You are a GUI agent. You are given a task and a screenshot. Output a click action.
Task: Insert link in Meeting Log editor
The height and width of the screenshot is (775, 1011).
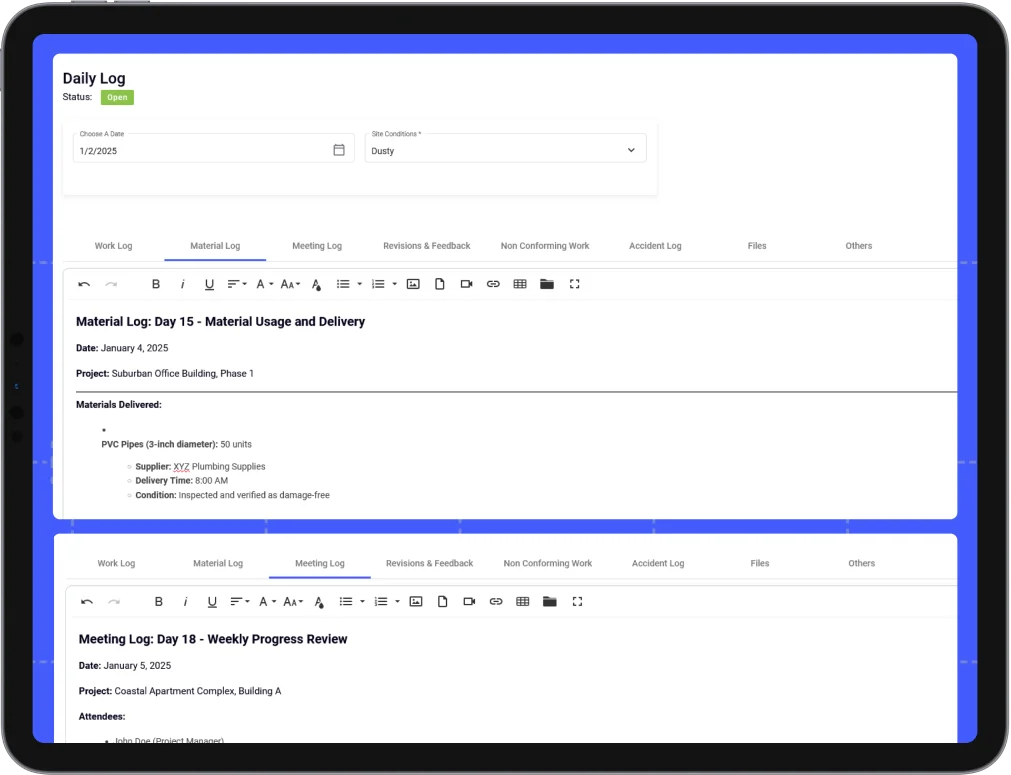pyautogui.click(x=496, y=602)
